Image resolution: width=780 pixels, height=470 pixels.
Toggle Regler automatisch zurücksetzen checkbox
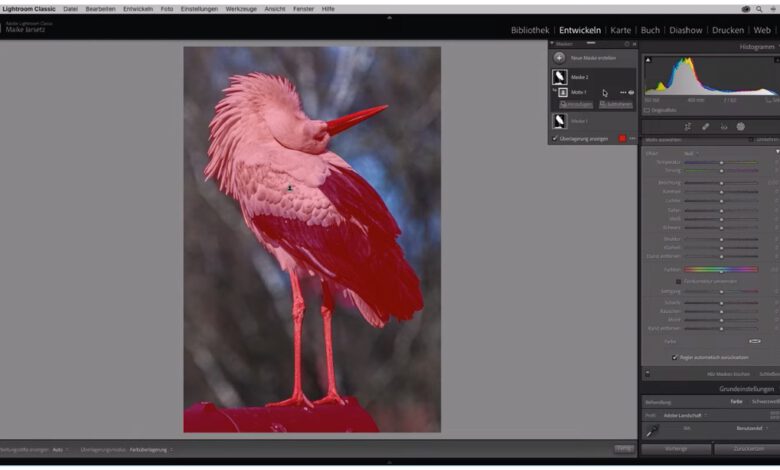tap(674, 357)
